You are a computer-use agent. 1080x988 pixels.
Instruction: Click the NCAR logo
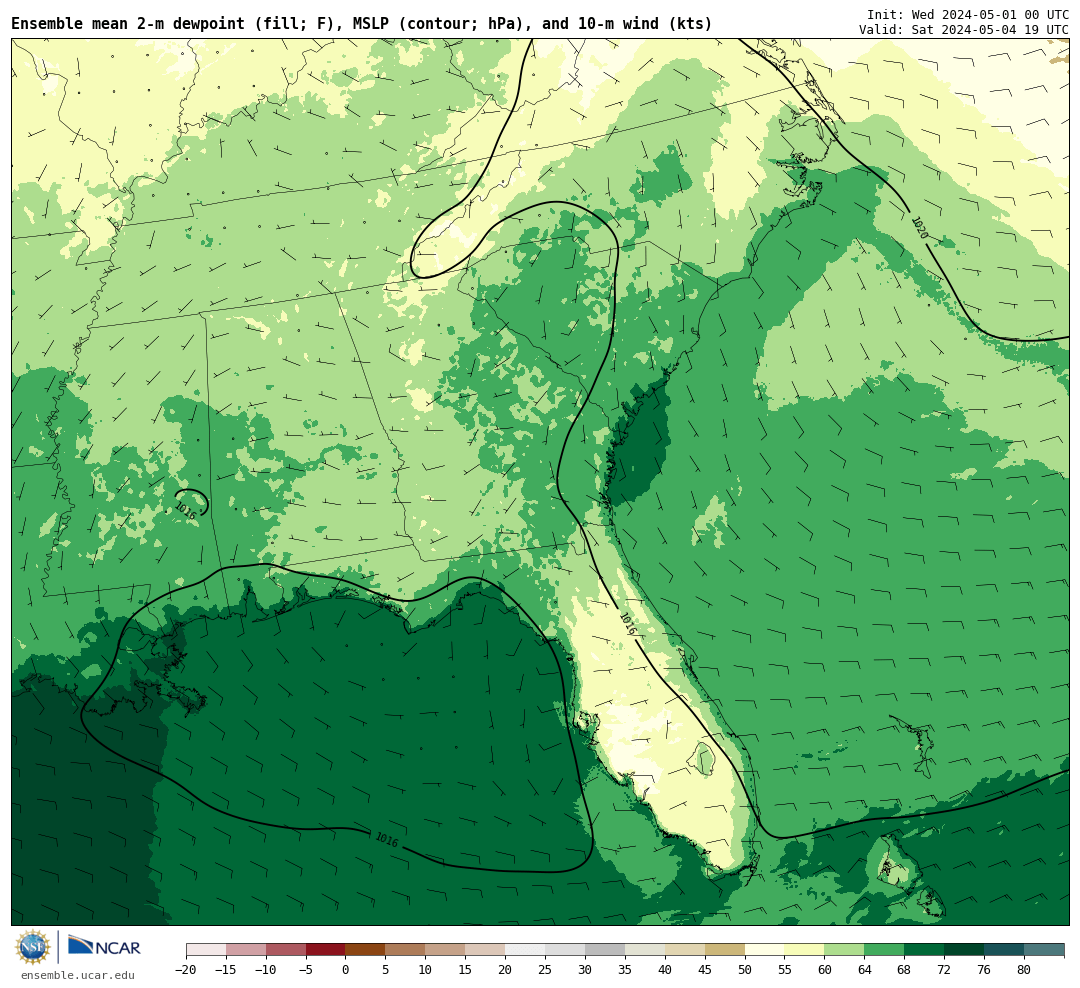(x=104, y=946)
